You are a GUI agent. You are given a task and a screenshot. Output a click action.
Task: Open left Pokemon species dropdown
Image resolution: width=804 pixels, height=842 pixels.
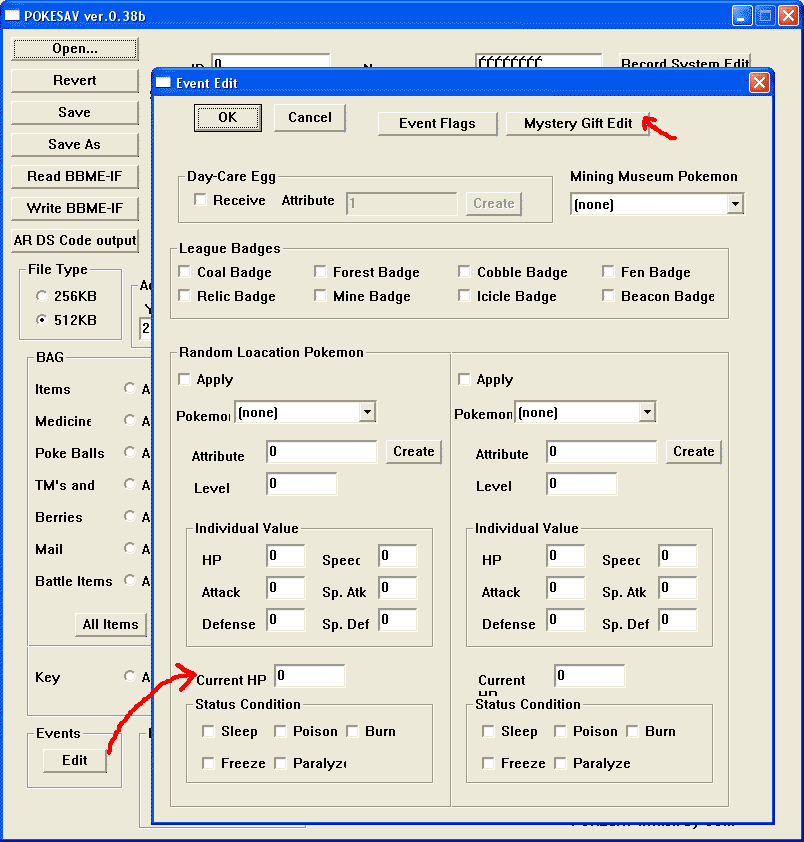[x=367, y=412]
